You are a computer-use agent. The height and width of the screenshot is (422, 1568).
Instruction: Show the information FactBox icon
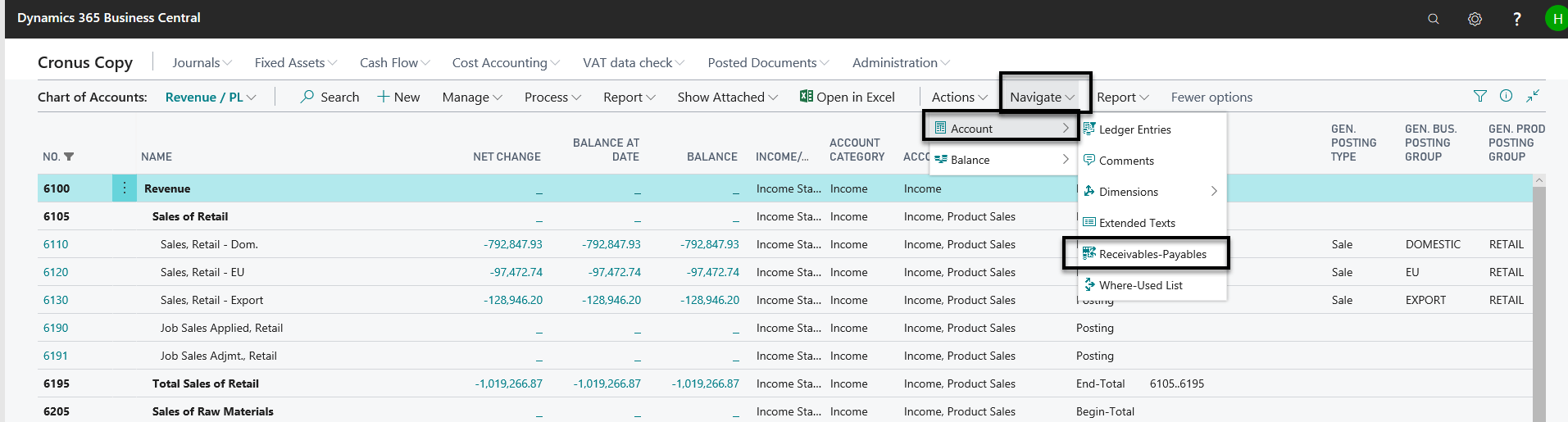(x=1506, y=96)
